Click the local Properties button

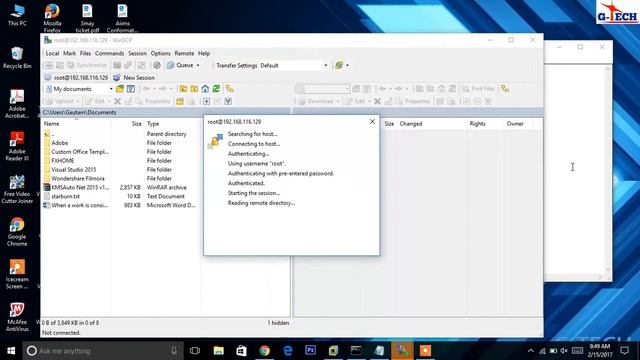(153, 101)
